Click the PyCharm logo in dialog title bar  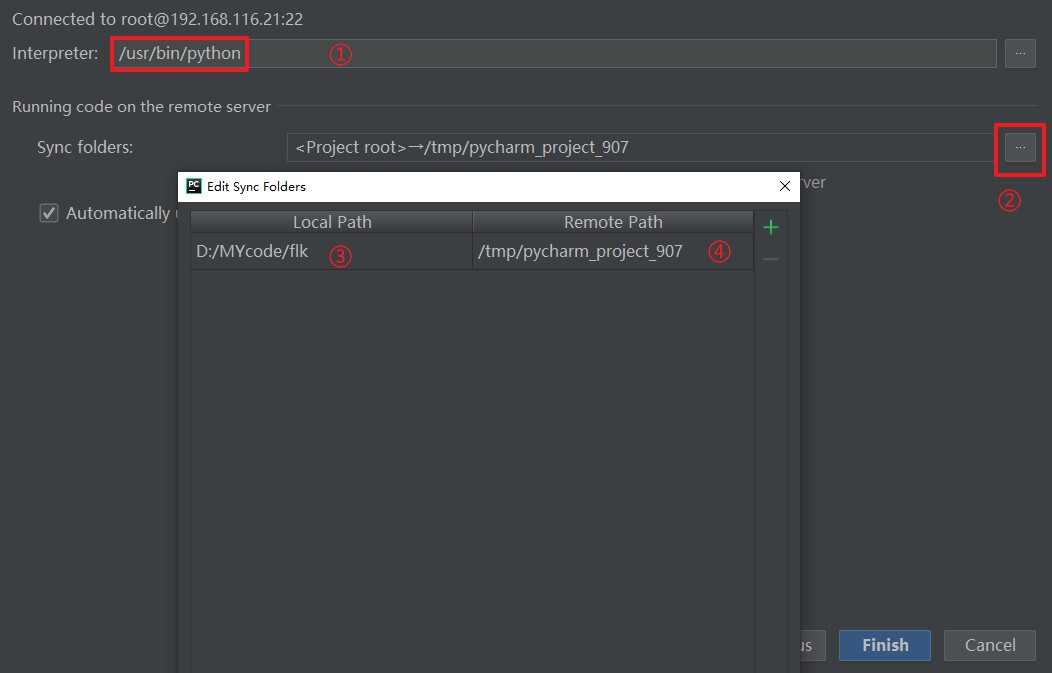192,186
